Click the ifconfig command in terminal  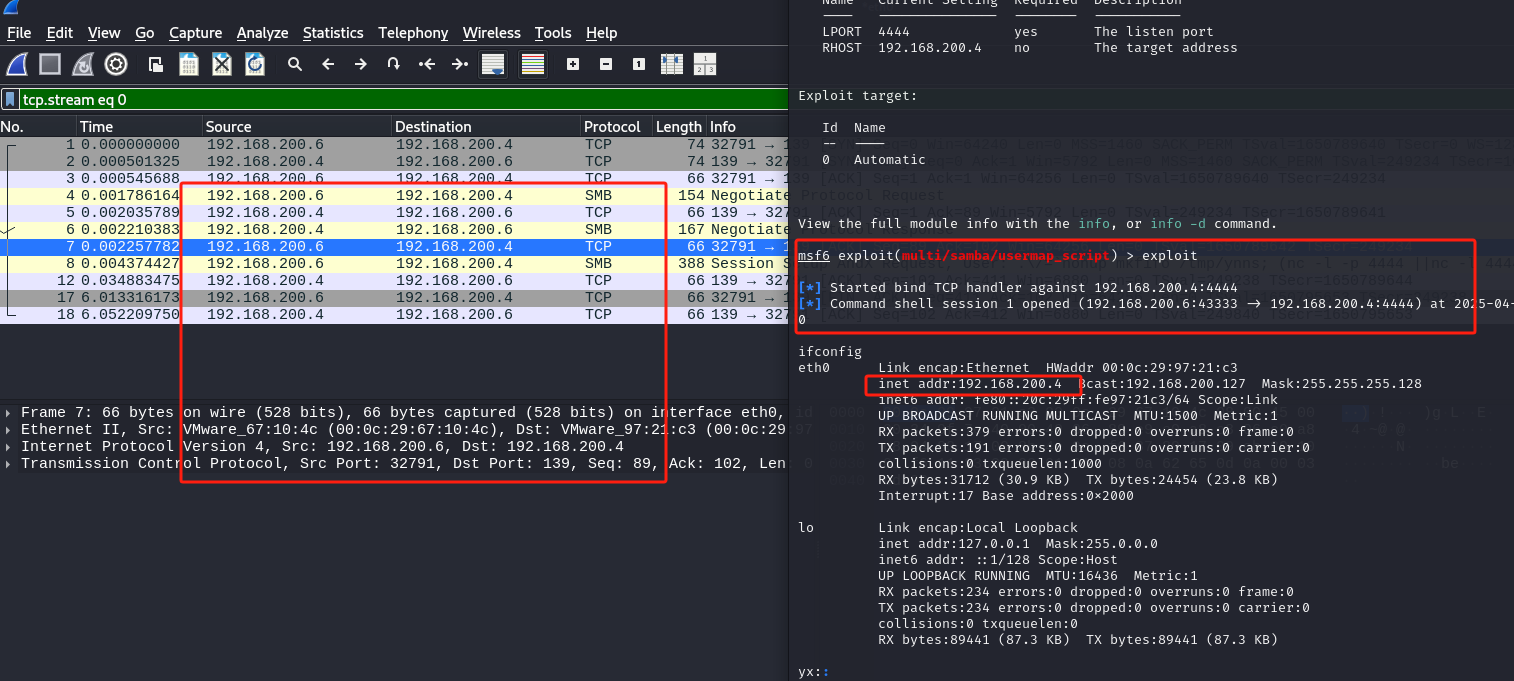(830, 352)
